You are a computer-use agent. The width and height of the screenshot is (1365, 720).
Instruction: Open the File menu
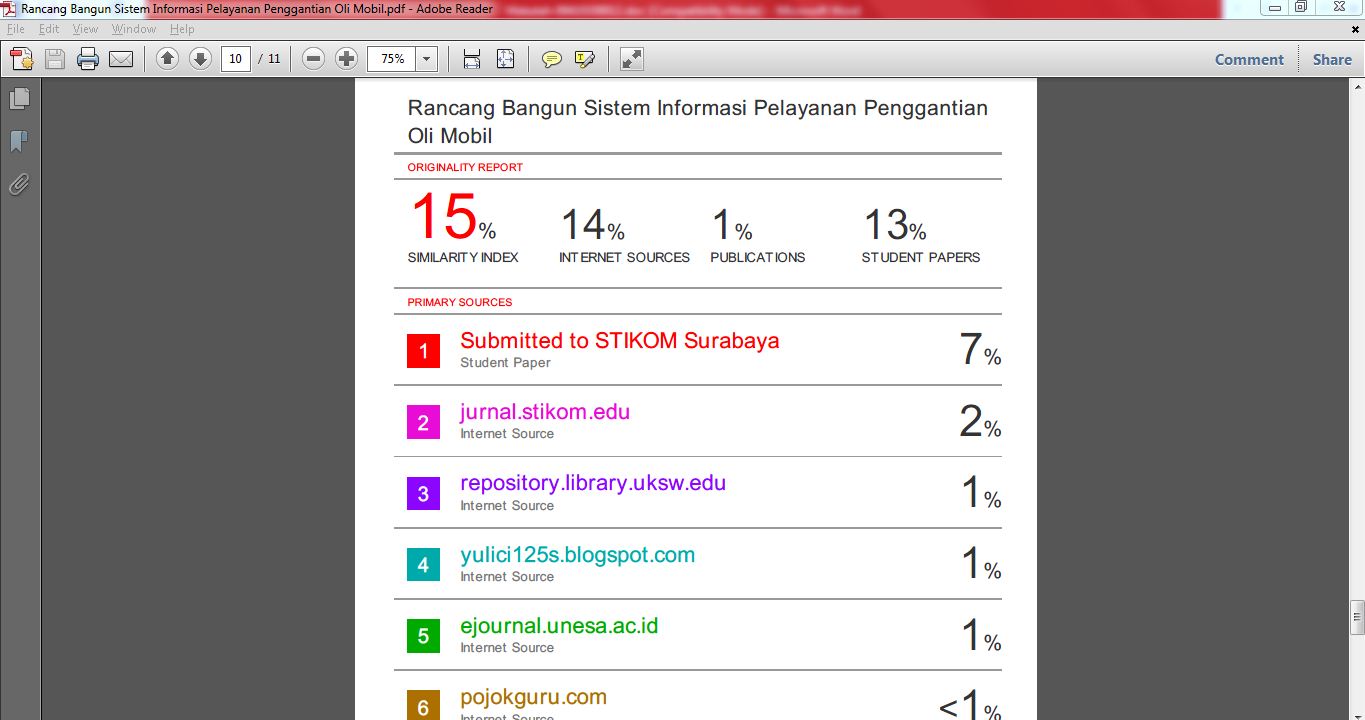pyautogui.click(x=15, y=29)
